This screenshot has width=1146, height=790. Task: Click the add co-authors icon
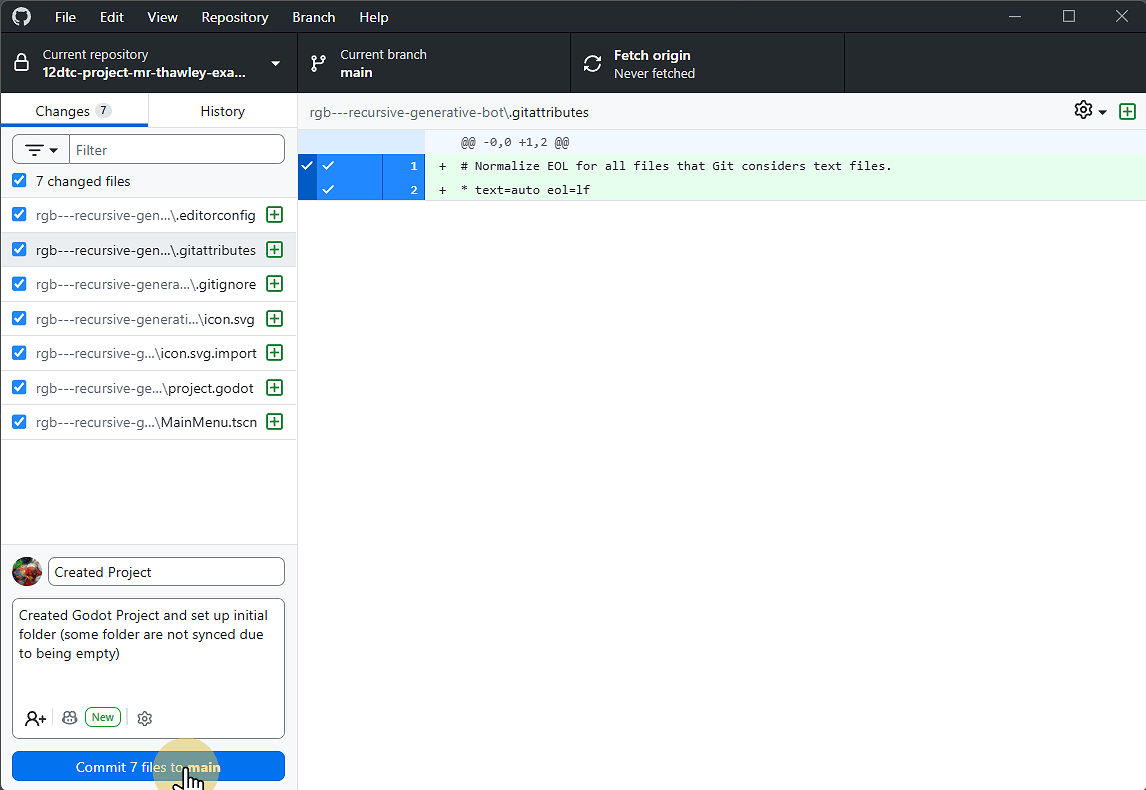point(36,718)
